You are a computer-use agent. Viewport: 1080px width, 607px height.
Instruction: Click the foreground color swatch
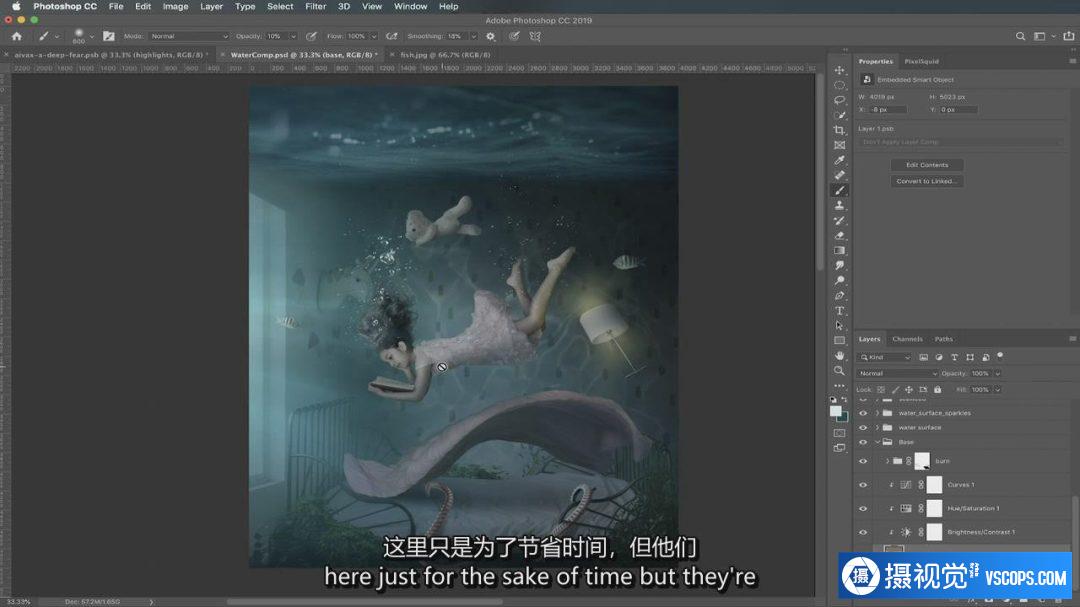click(x=835, y=411)
